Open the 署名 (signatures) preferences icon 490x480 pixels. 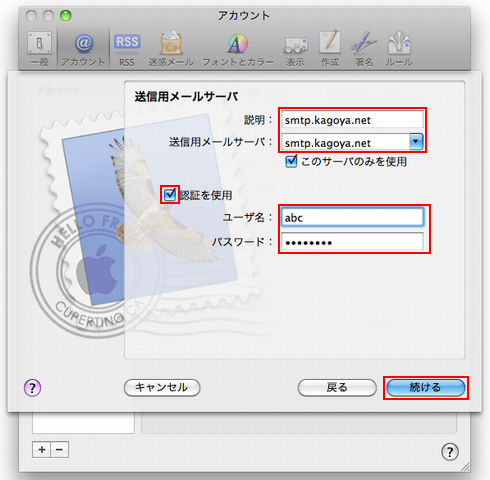(x=364, y=49)
